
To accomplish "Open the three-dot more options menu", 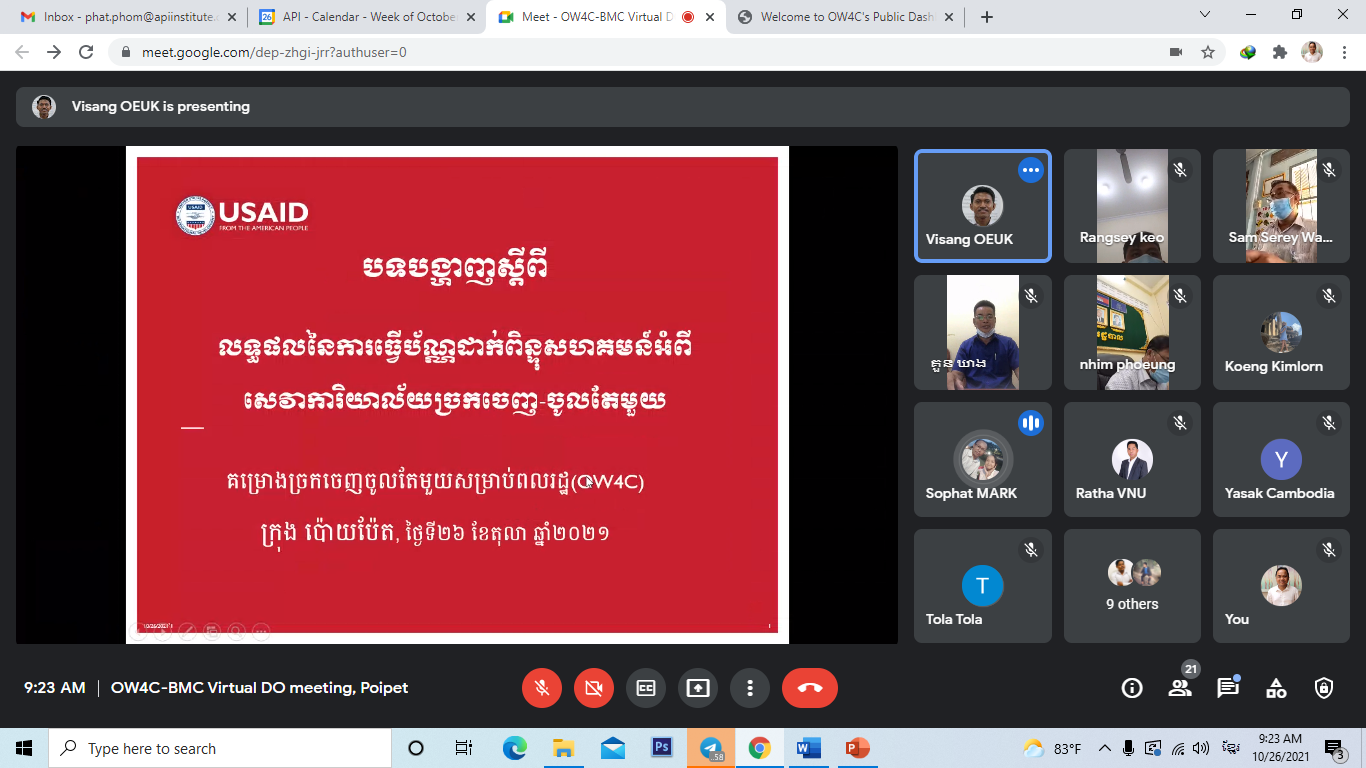I will point(750,688).
